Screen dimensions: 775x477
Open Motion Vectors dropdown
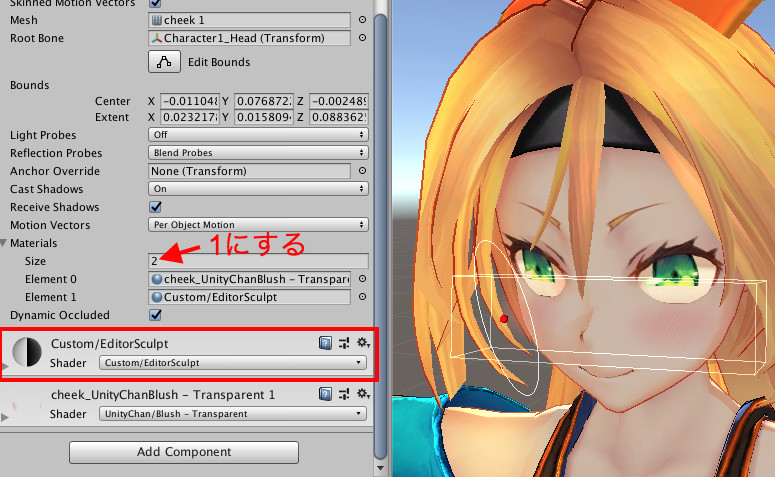click(x=258, y=224)
